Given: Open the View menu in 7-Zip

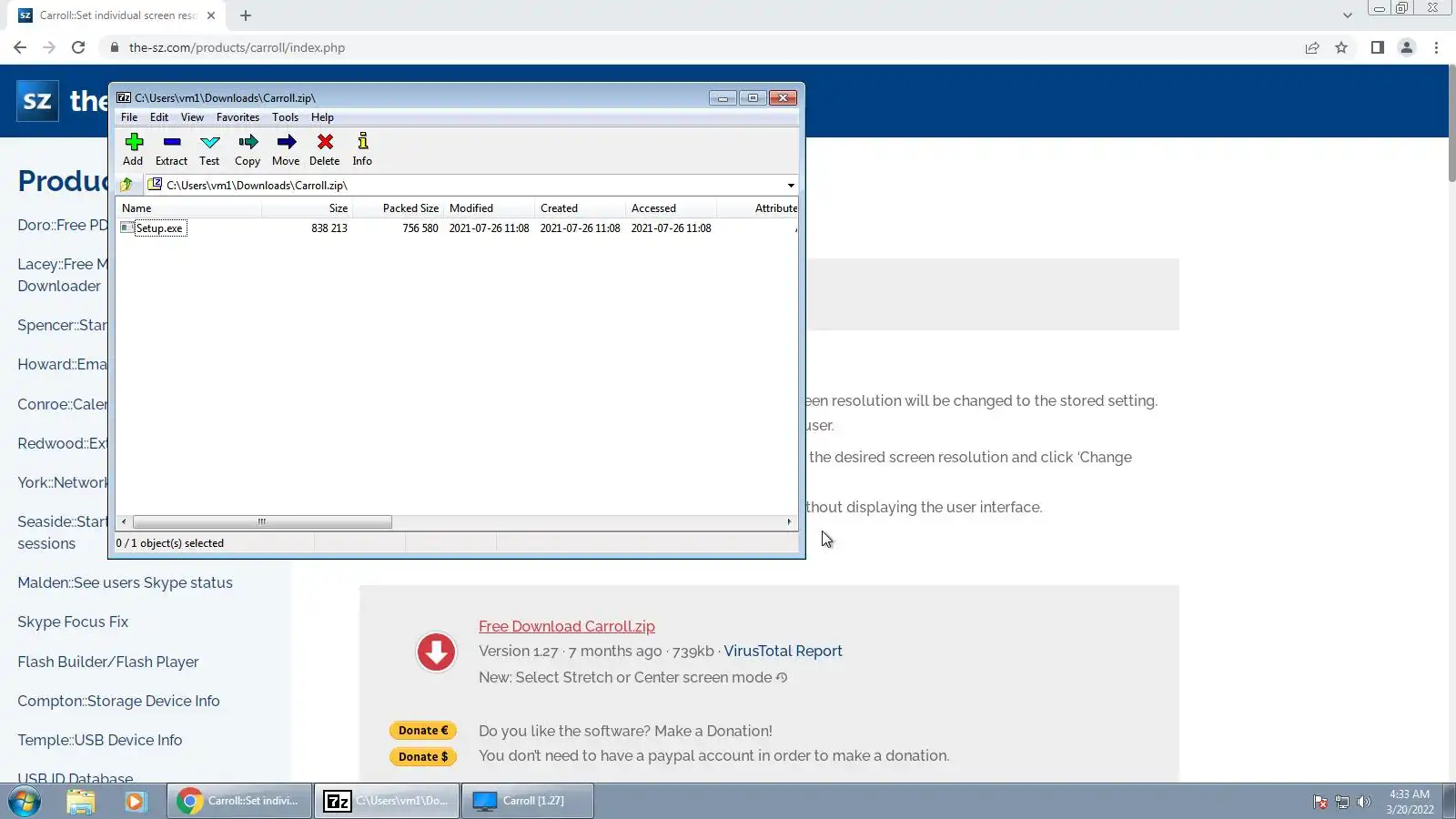Looking at the screenshot, I should coord(192,117).
